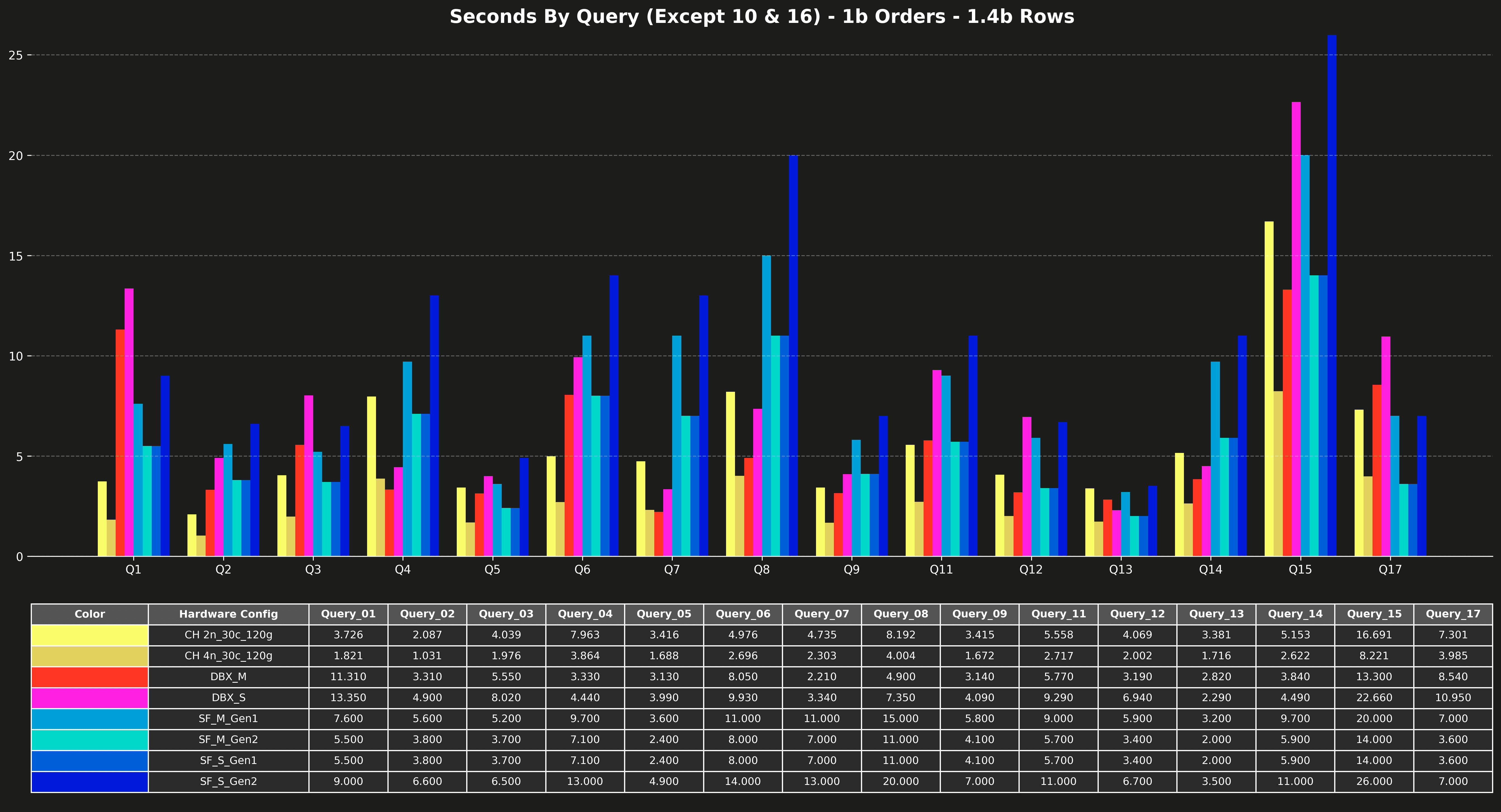Click the cell value 1.031
The width and height of the screenshot is (1501, 812).
point(427,656)
